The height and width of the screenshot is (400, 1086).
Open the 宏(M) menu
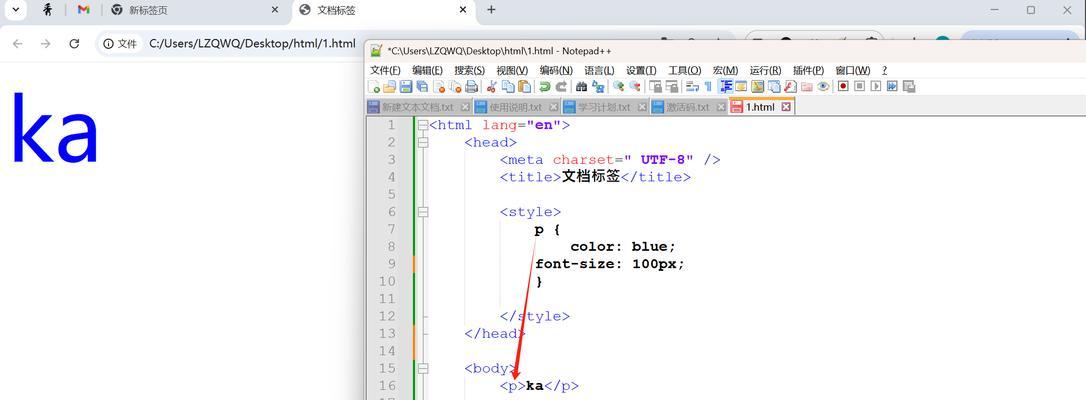pyautogui.click(x=725, y=71)
